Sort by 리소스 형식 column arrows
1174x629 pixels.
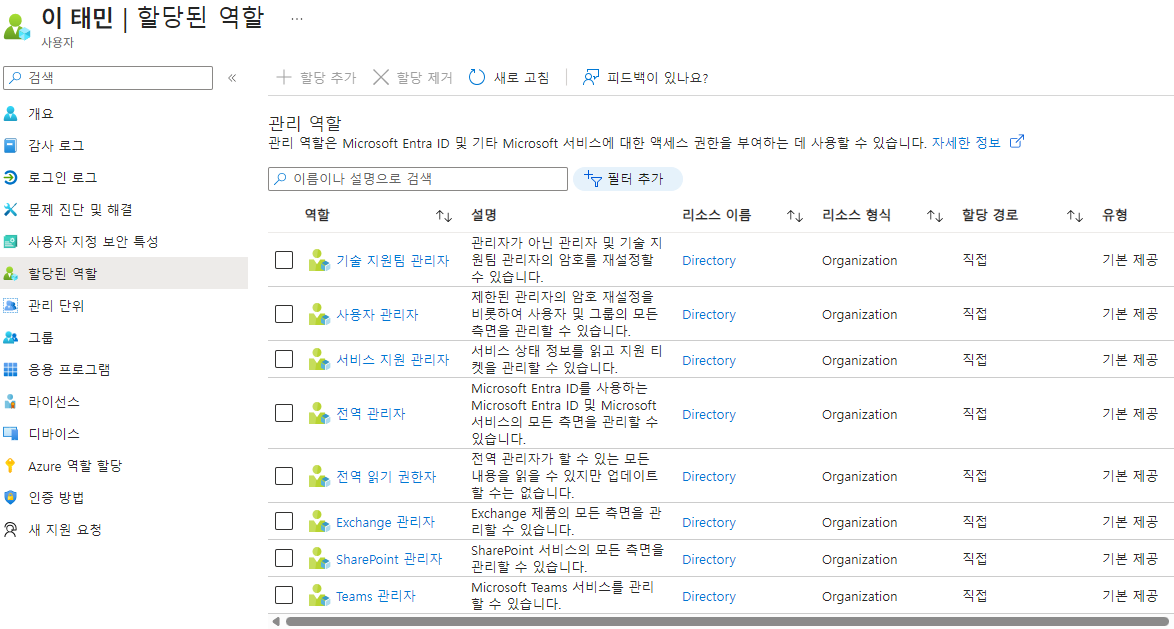point(934,216)
